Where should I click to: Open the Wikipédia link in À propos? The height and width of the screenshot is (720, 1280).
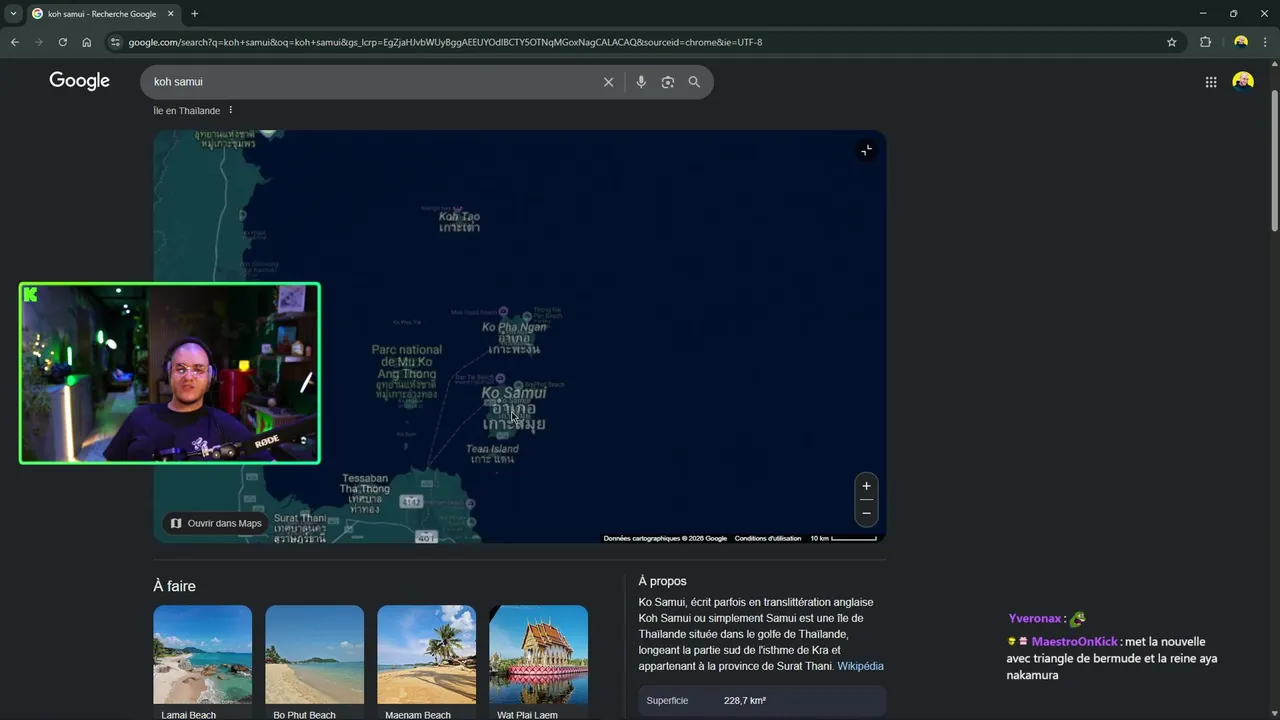tap(860, 666)
